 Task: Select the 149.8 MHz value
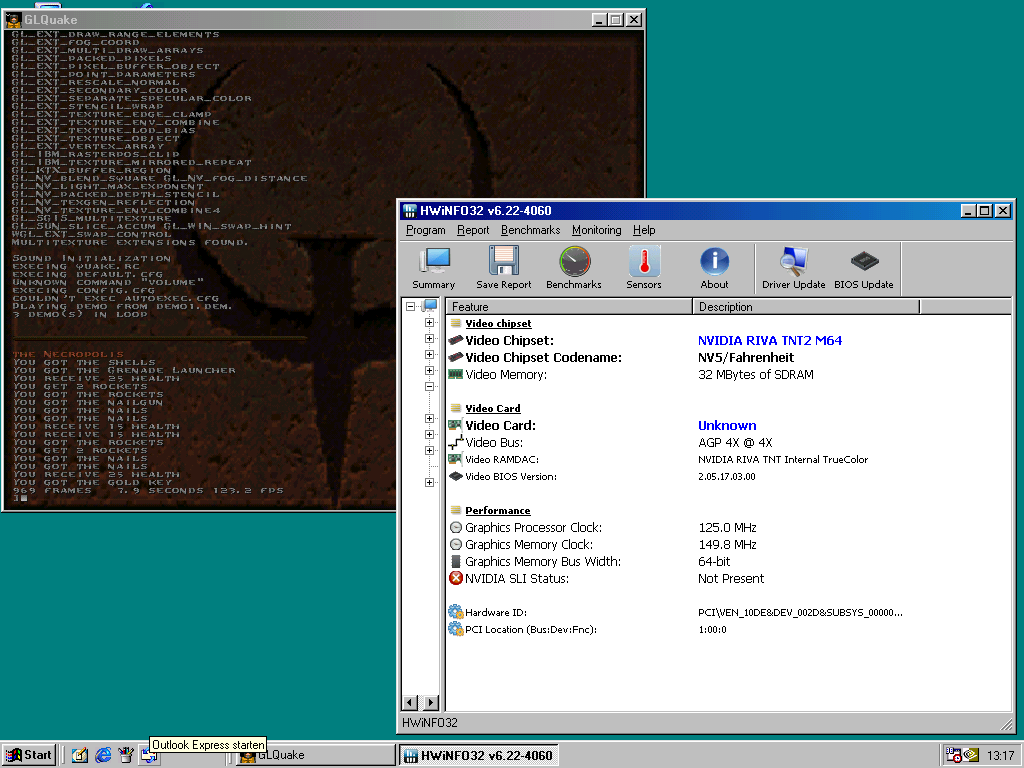point(727,544)
